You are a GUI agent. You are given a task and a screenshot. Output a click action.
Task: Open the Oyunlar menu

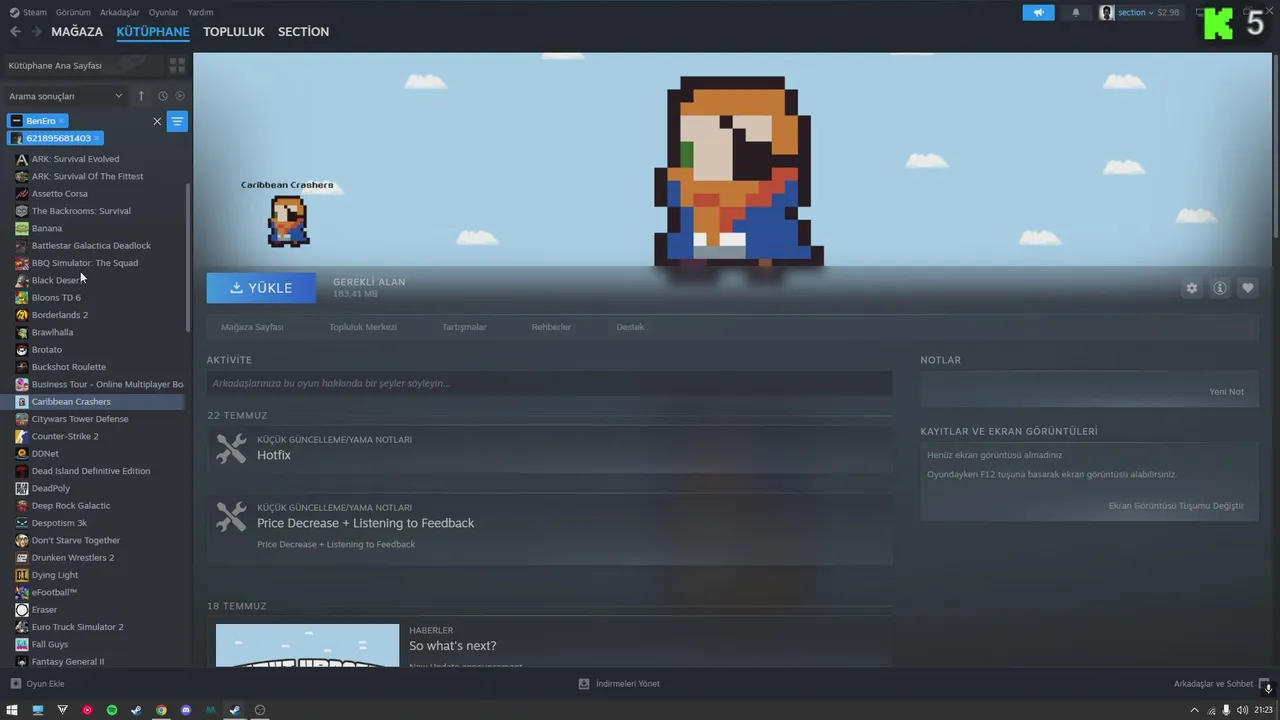point(163,12)
